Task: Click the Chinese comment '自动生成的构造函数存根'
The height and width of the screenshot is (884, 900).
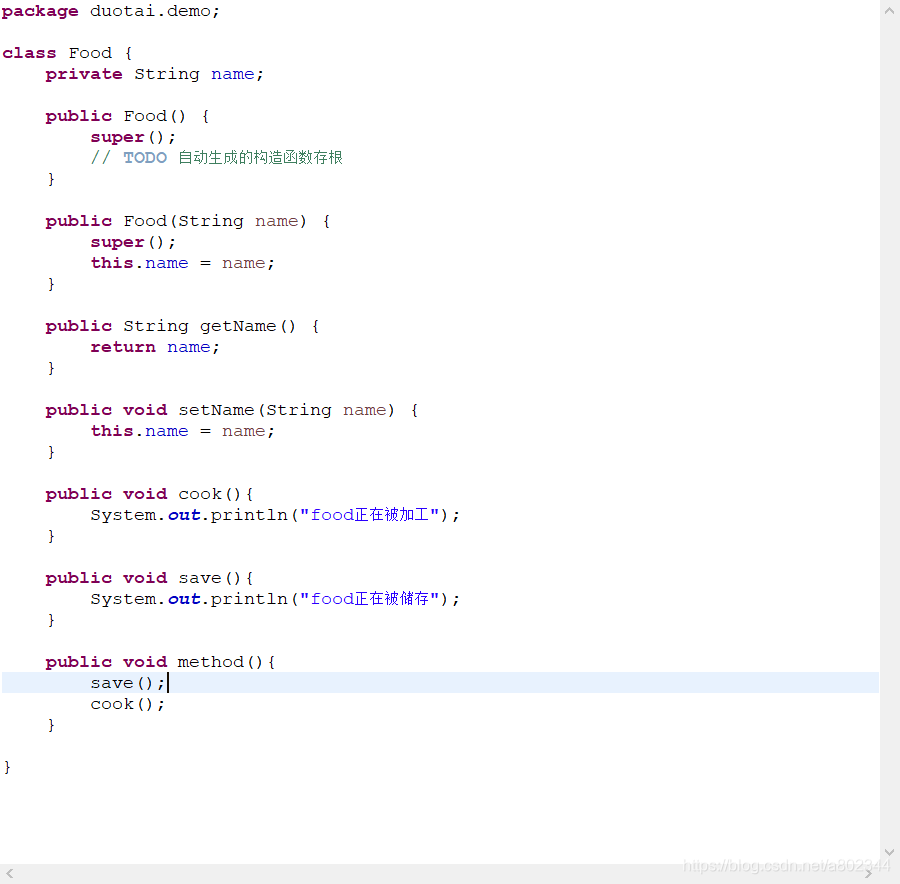Action: coord(261,158)
